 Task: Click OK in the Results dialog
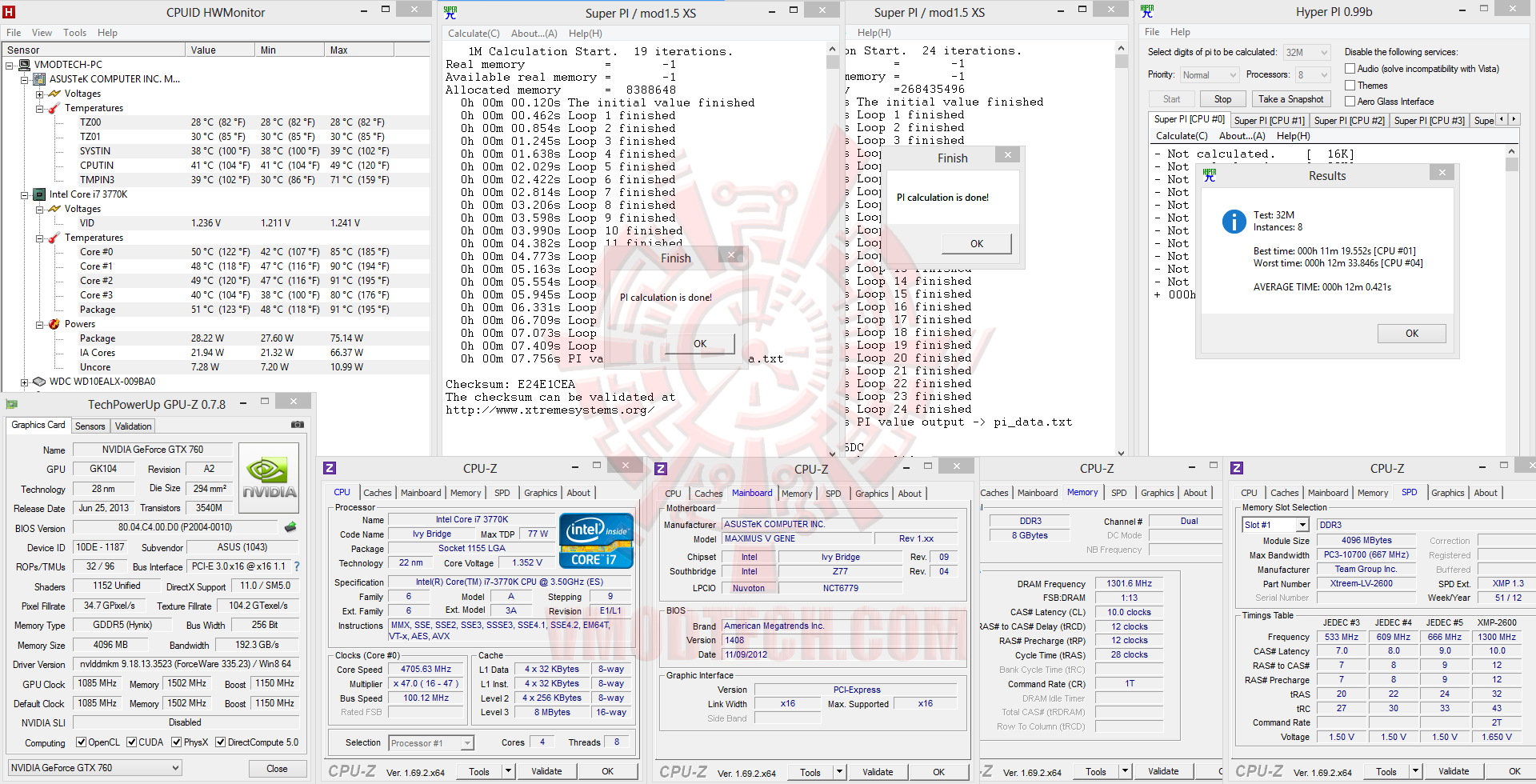click(x=1412, y=334)
